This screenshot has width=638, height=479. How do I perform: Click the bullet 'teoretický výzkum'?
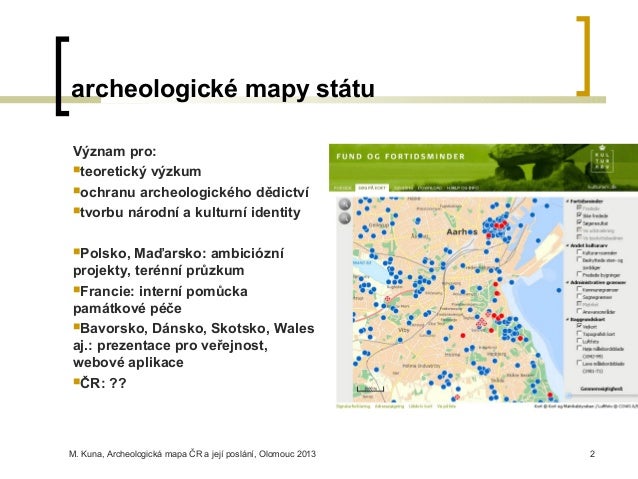click(137, 171)
